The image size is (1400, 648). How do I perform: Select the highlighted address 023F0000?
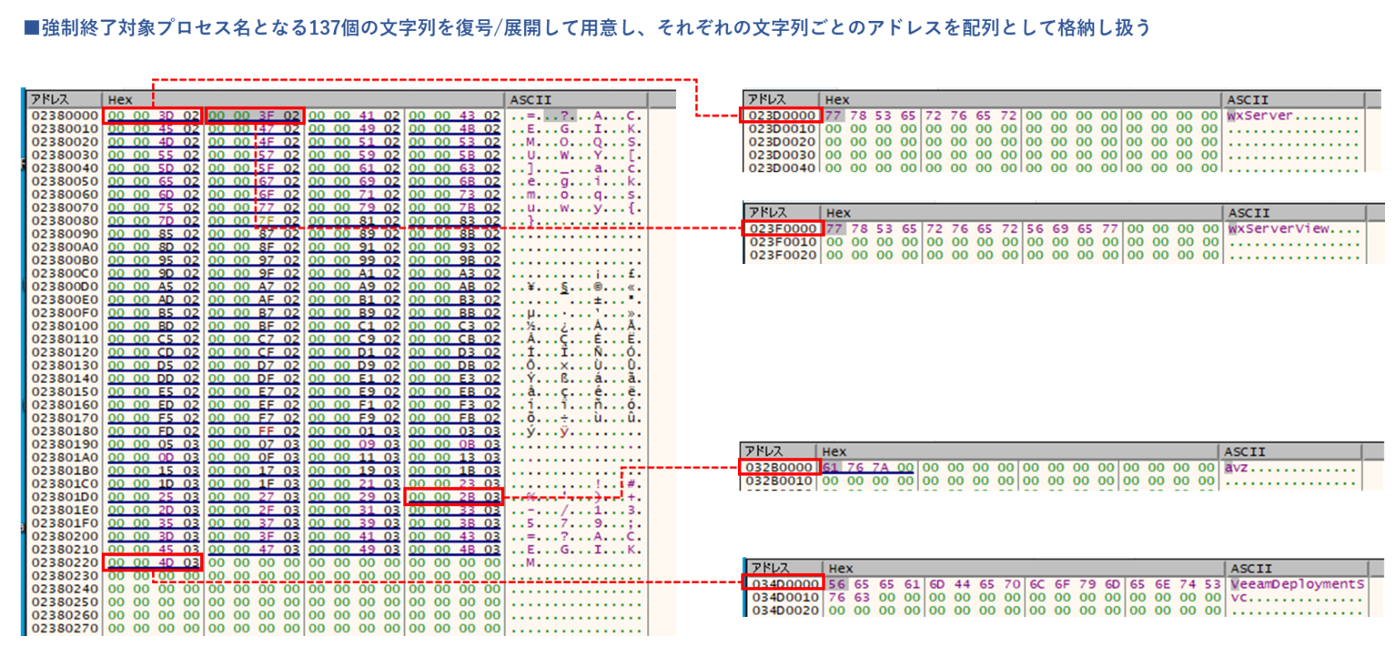(782, 229)
